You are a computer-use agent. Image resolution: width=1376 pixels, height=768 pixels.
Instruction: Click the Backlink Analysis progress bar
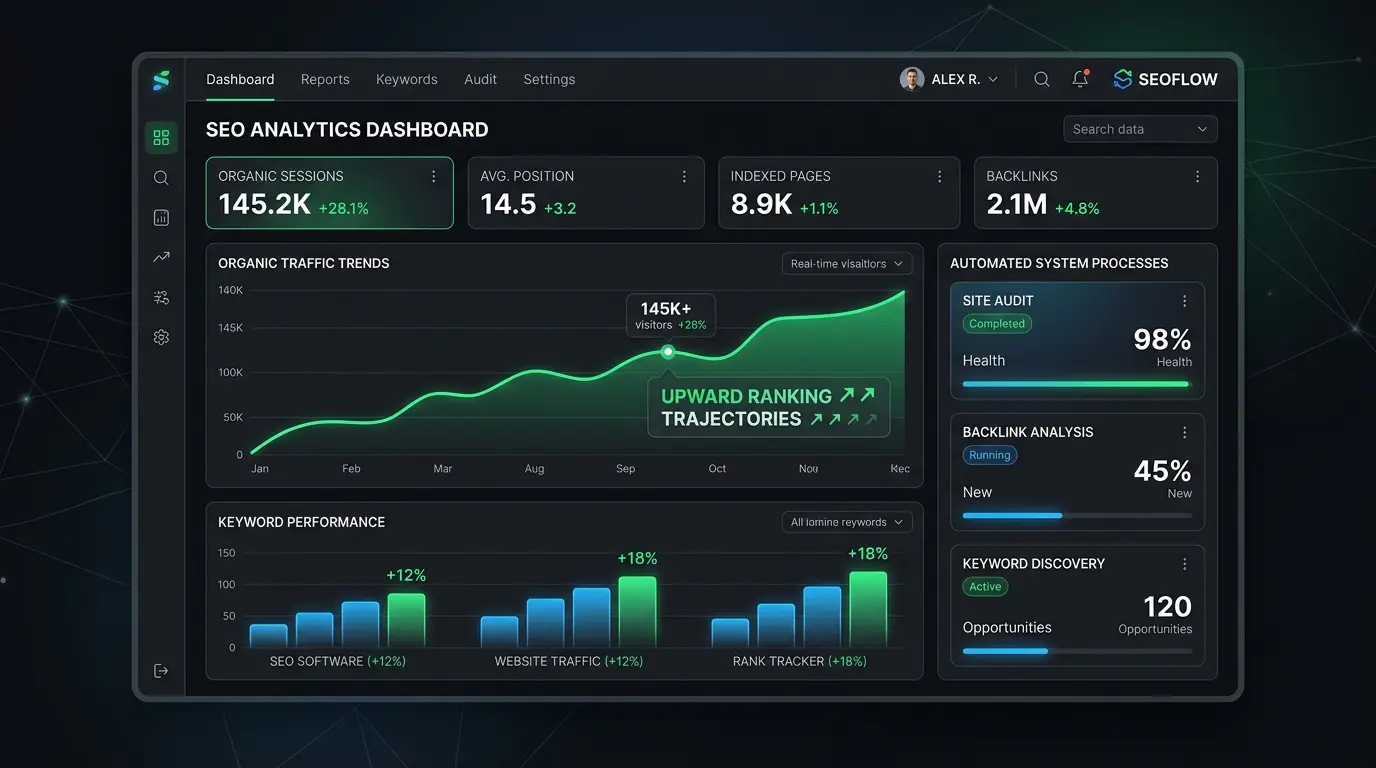(x=1077, y=516)
